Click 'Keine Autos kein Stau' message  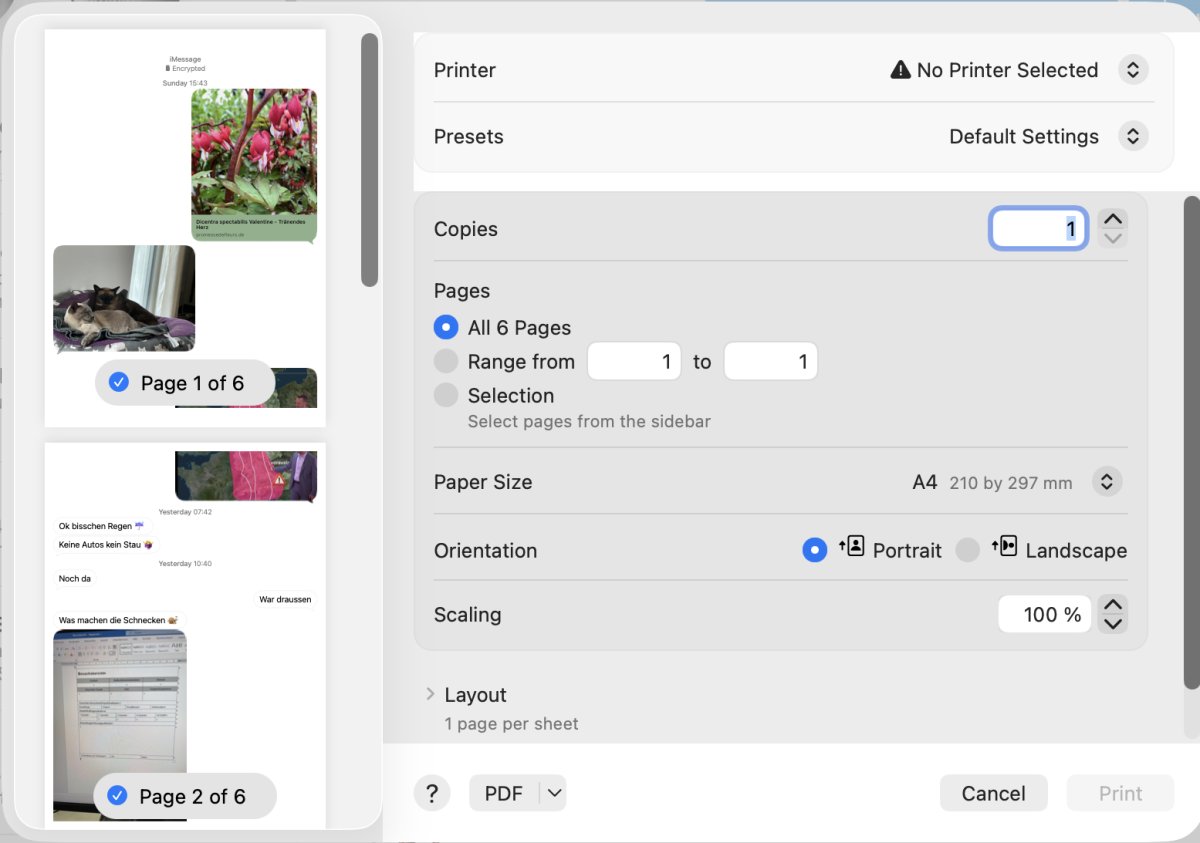click(x=105, y=545)
